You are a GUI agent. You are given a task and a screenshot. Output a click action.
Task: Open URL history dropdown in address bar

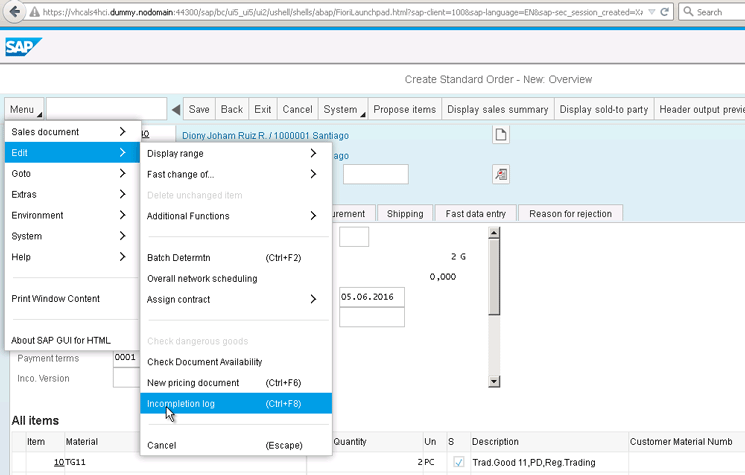(x=652, y=12)
